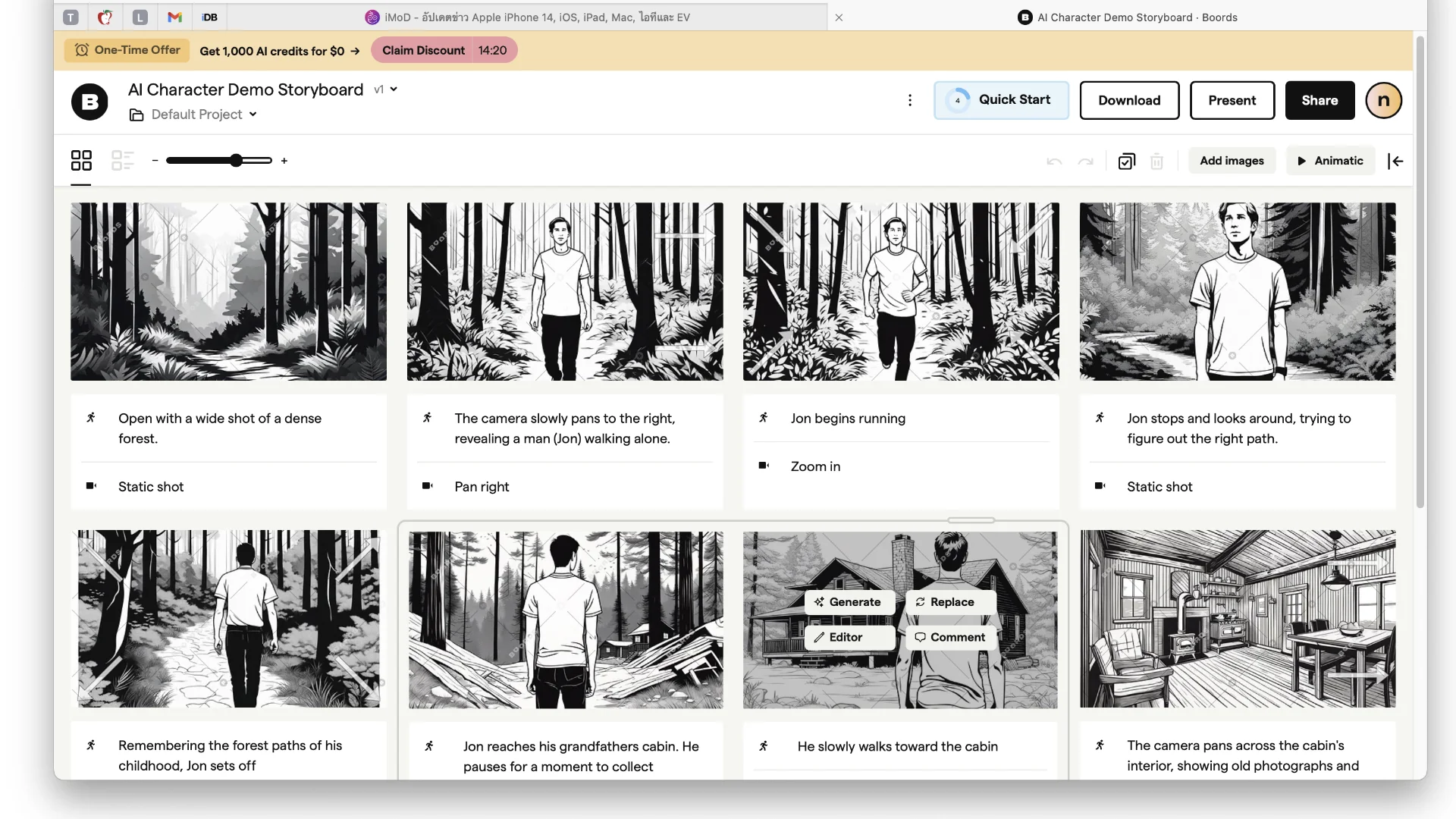Click the Download button
This screenshot has width=1456, height=819.
pos(1129,100)
